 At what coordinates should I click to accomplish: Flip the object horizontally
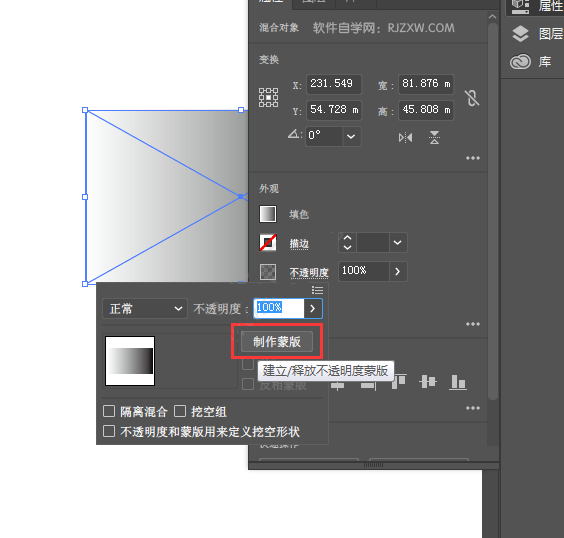click(x=405, y=138)
